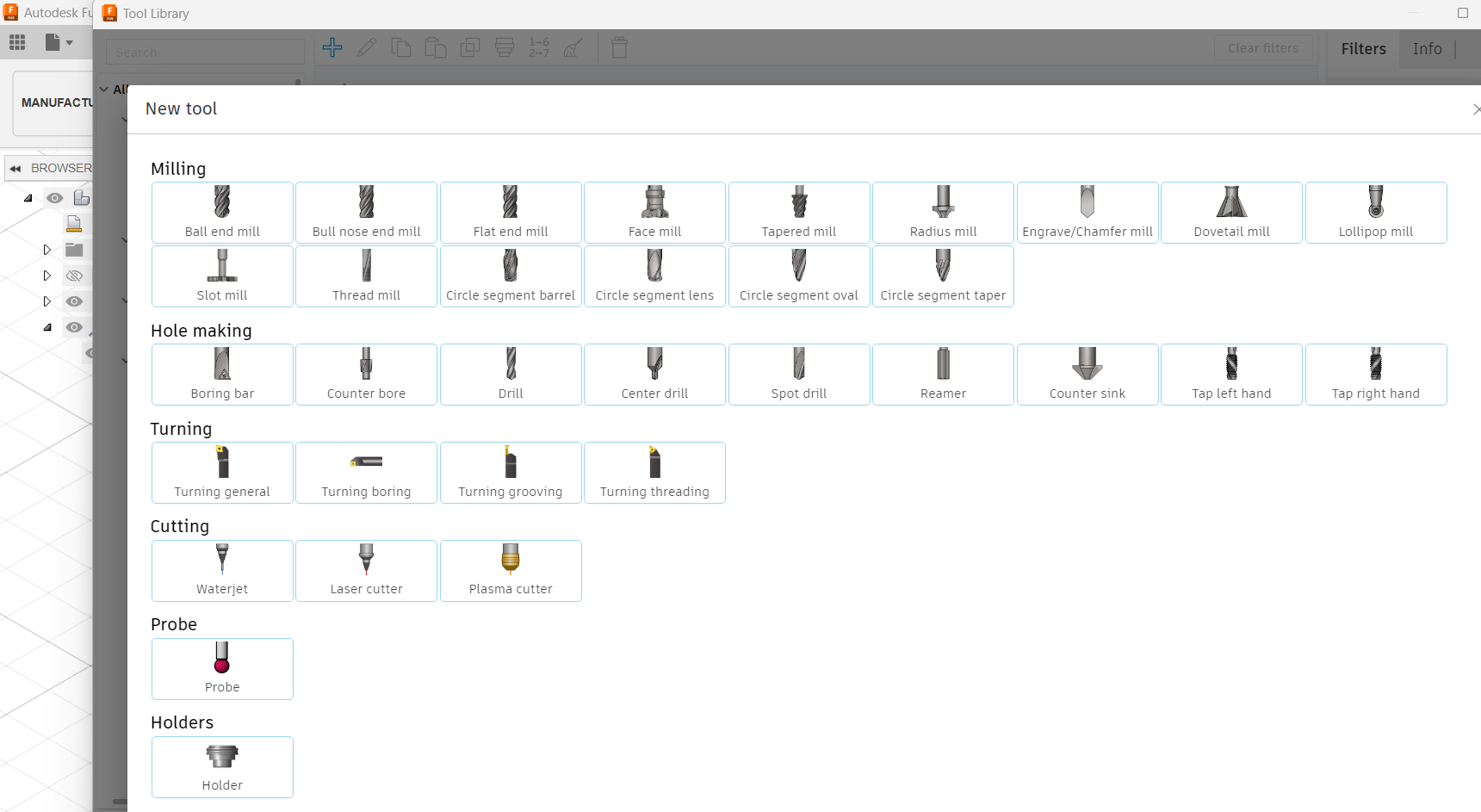
Task: Pick the Turning general tool
Action: pyautogui.click(x=222, y=473)
